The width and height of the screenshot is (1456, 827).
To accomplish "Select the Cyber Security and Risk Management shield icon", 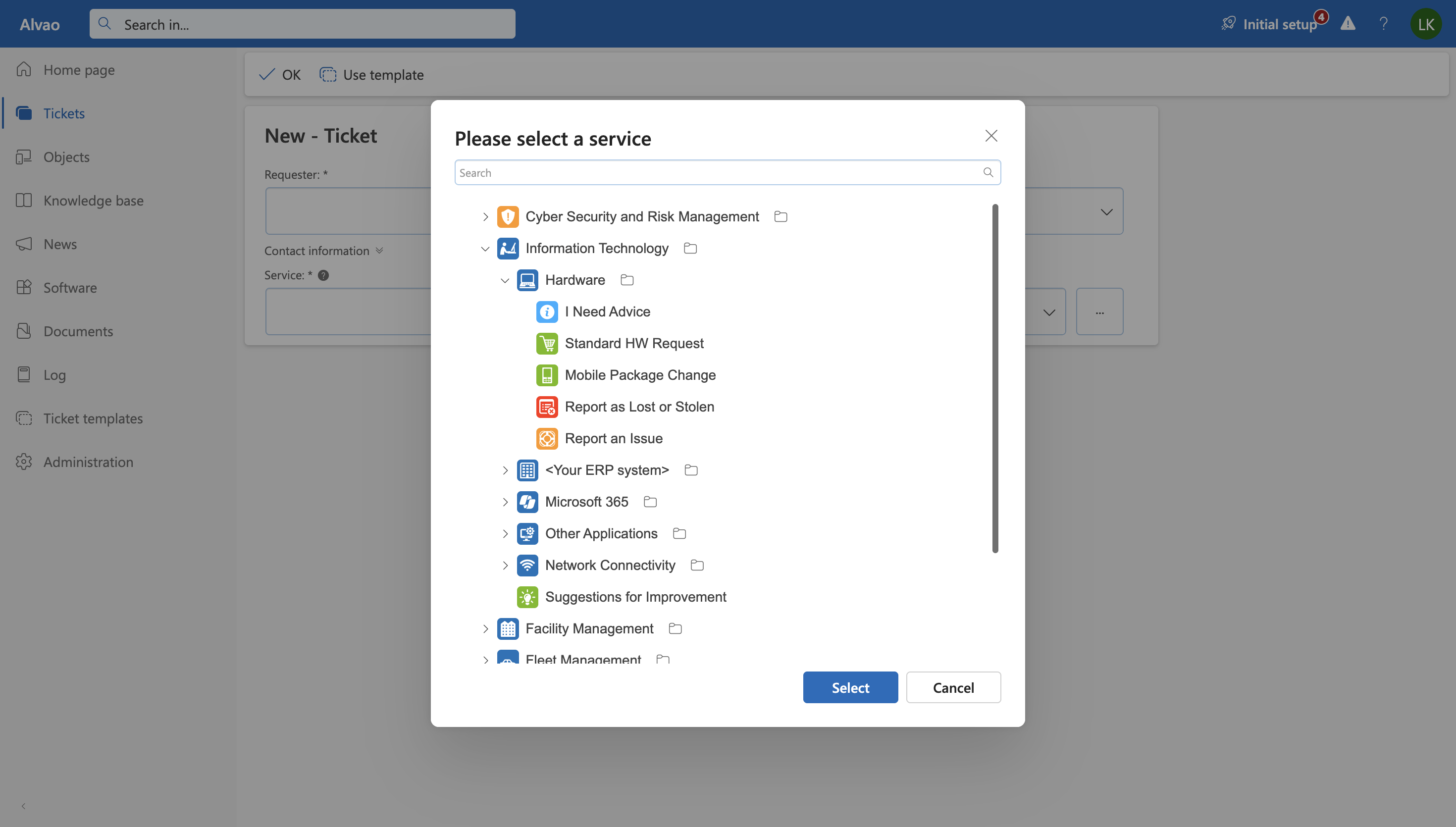I will [x=508, y=216].
